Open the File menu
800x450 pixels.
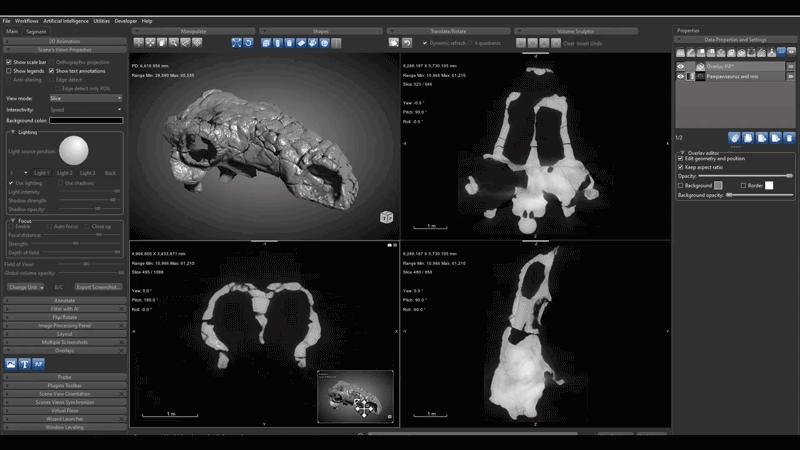pos(6,21)
